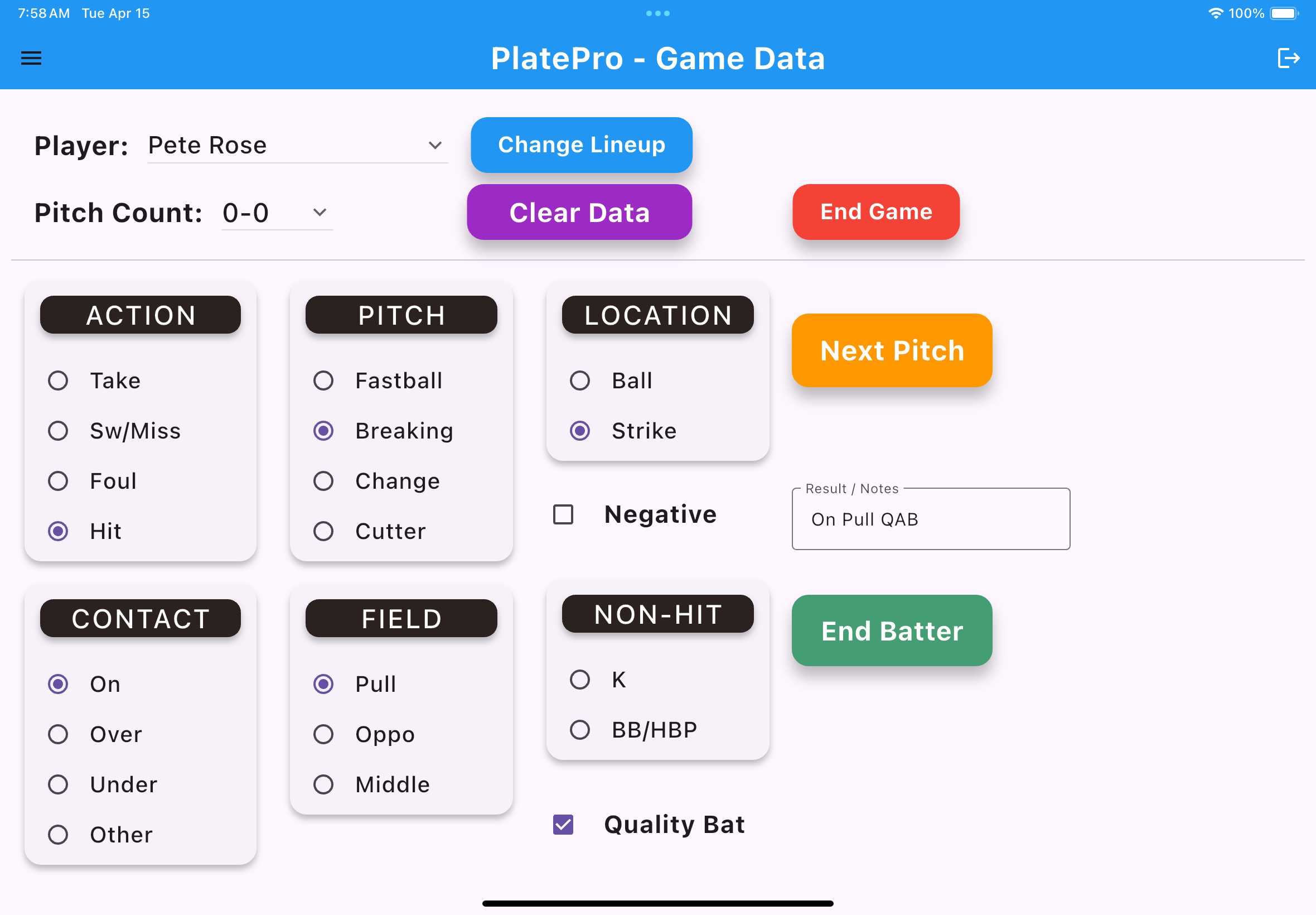Mark K in the Non-Hit section
Viewport: 1316px width, 915px height.
(x=580, y=680)
